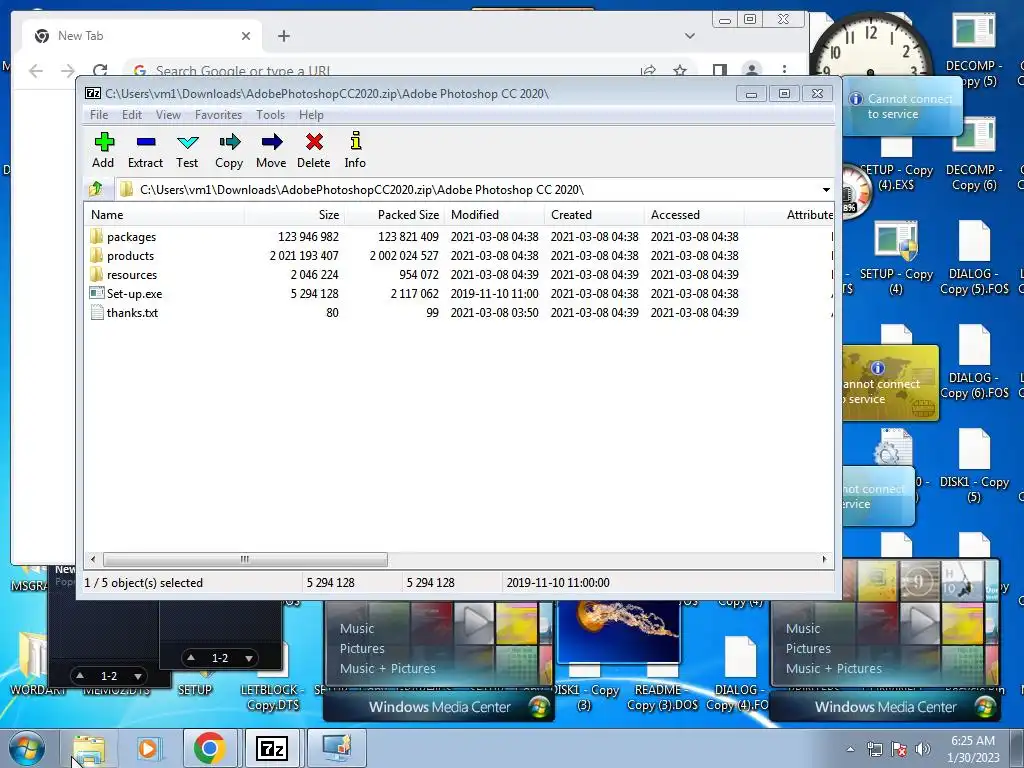Open Windows Explorer from the taskbar
The height and width of the screenshot is (768, 1024).
coord(89,748)
